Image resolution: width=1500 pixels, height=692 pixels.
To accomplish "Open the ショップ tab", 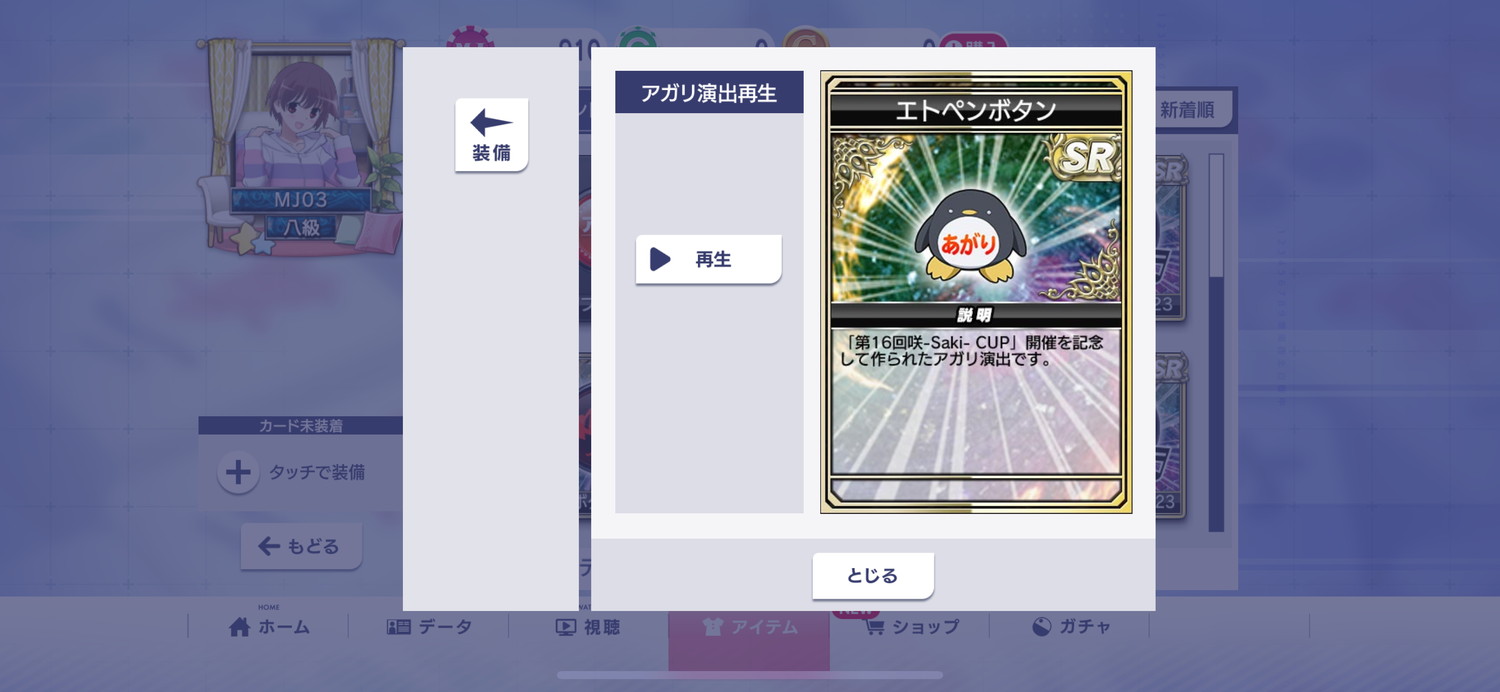I will click(910, 627).
